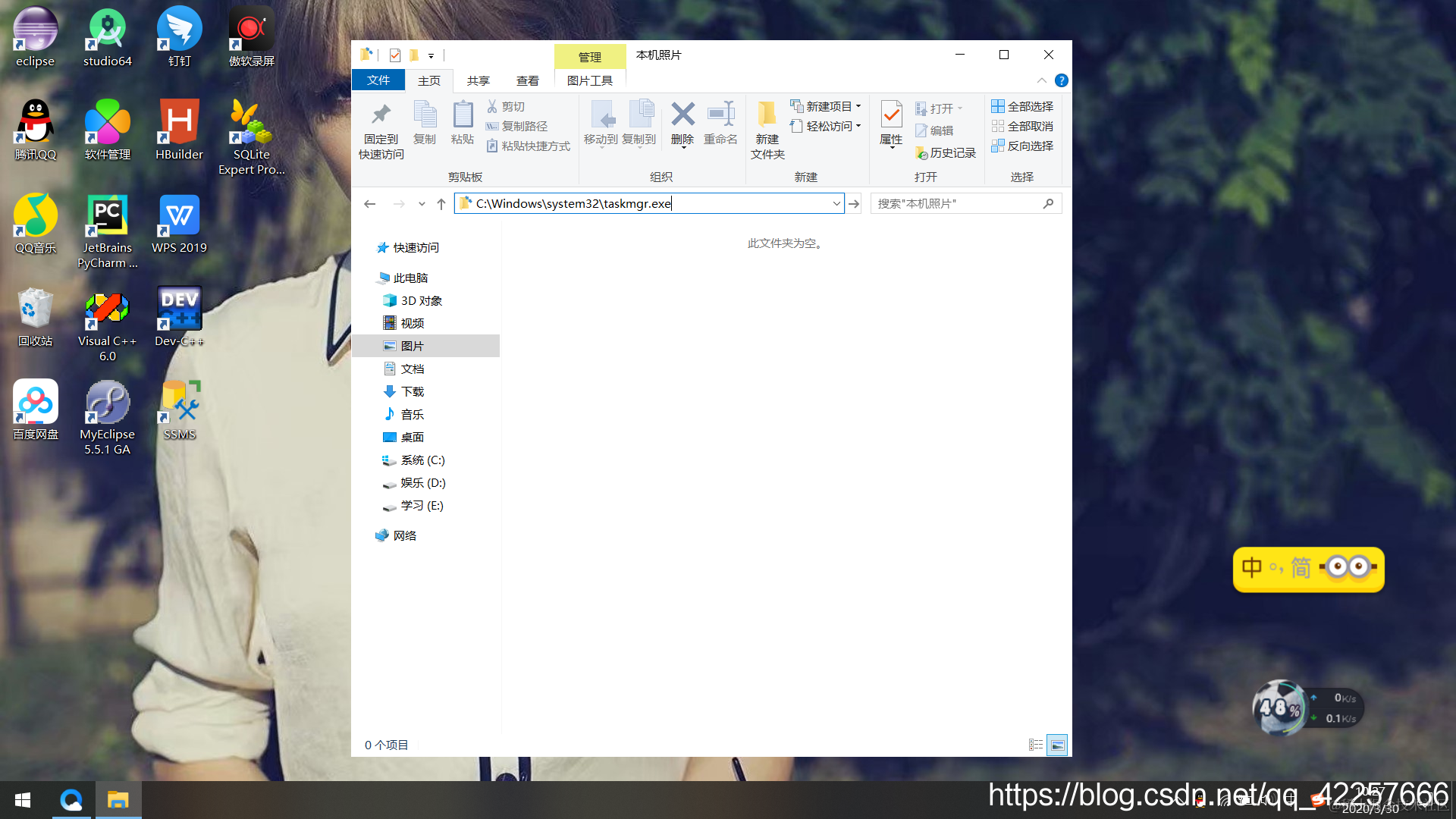Viewport: 1456px width, 819px height.
Task: Click the 图片 item in the sidebar
Action: click(x=413, y=346)
